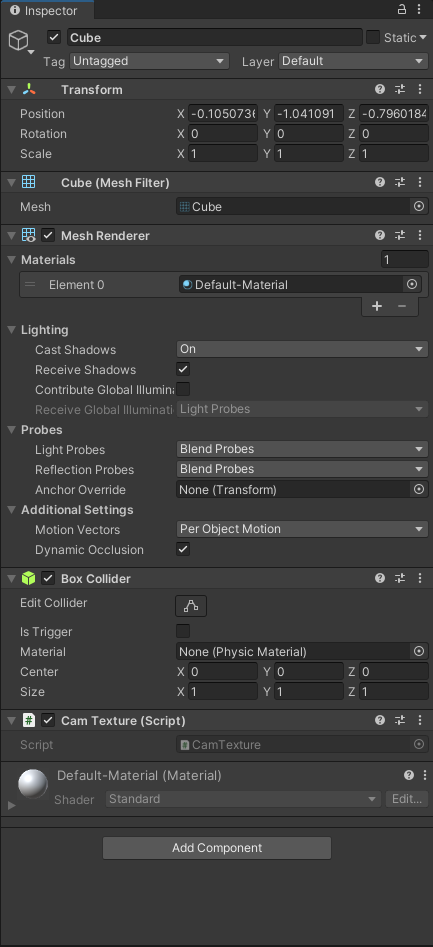This screenshot has height=947, width=433.
Task: Collapse the Box Collider component foldout
Action: (11, 579)
